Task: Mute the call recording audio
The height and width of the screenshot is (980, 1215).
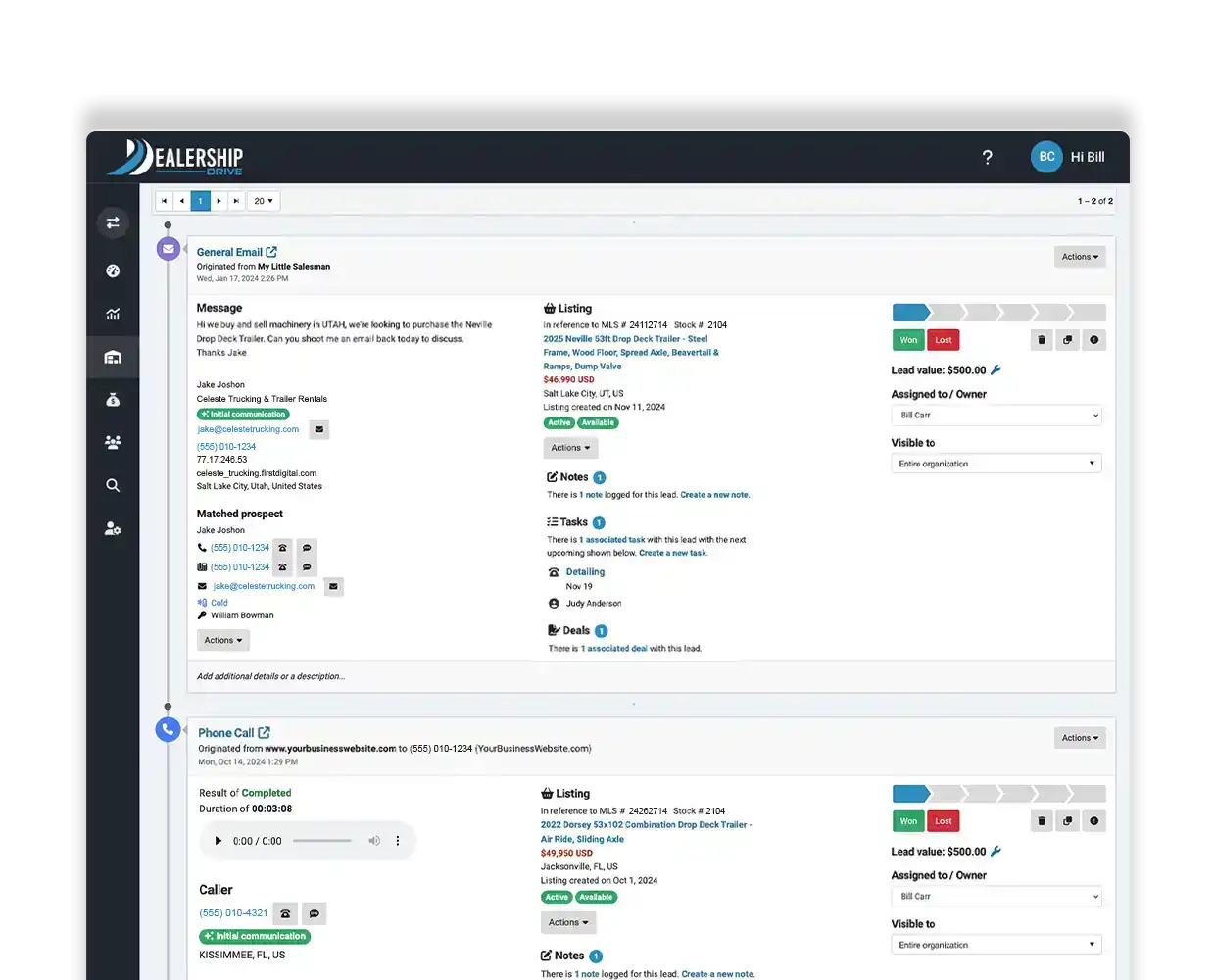Action: tap(373, 841)
